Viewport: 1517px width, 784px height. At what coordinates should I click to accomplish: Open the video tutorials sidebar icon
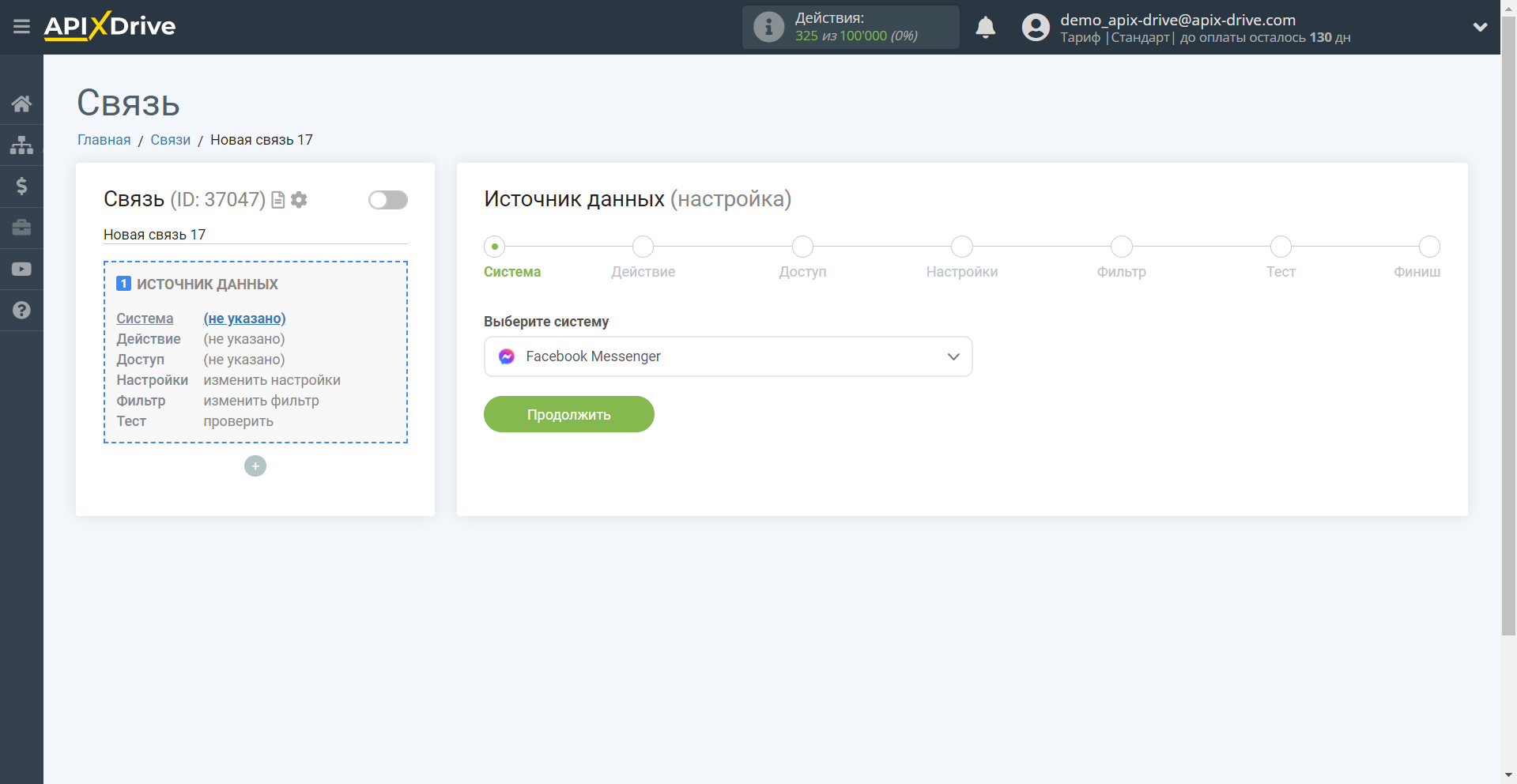coord(21,269)
